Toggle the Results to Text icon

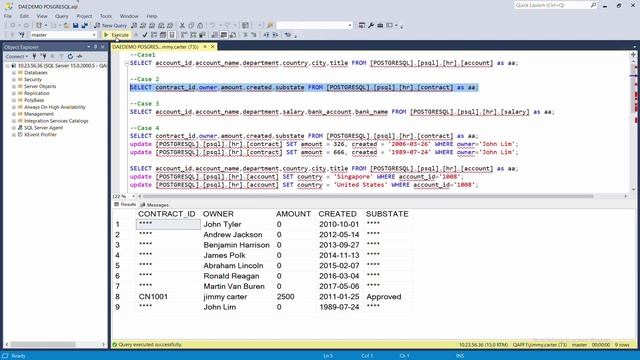click(x=215, y=35)
